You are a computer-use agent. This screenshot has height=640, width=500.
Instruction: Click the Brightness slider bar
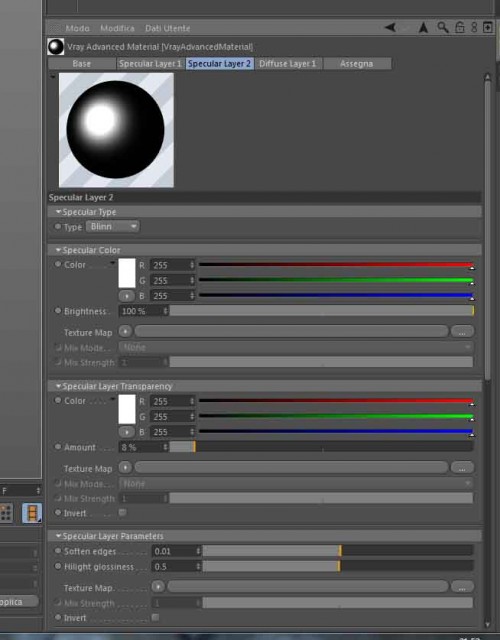pyautogui.click(x=322, y=311)
